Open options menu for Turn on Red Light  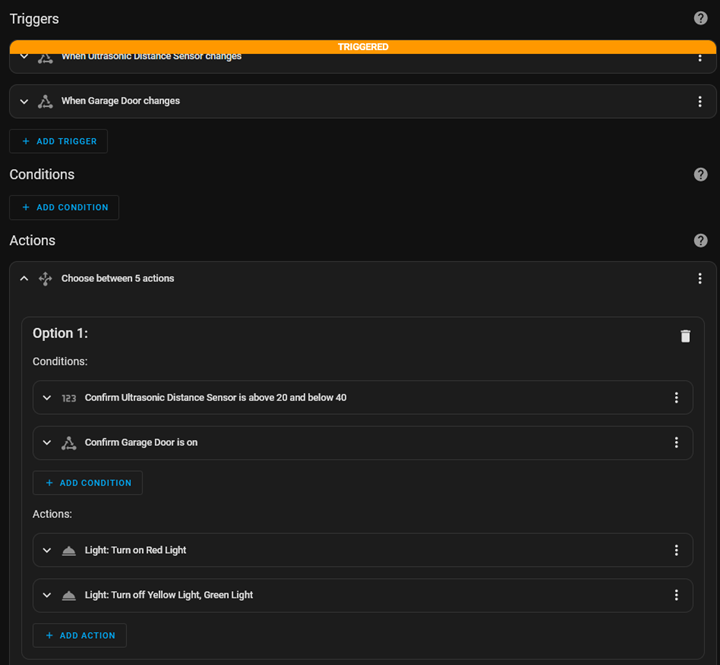click(676, 550)
